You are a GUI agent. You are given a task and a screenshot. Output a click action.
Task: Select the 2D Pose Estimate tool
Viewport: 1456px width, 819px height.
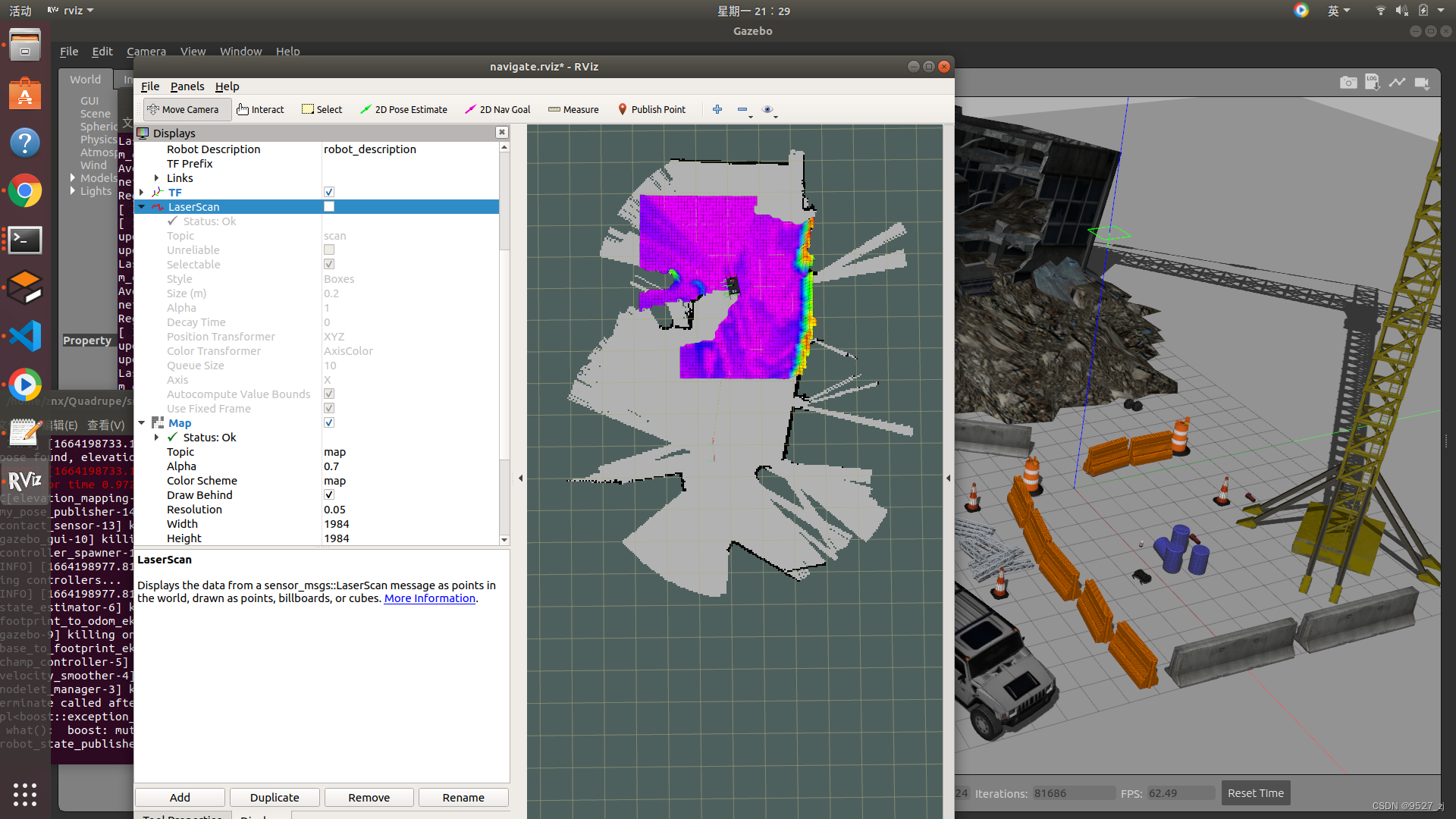403,109
